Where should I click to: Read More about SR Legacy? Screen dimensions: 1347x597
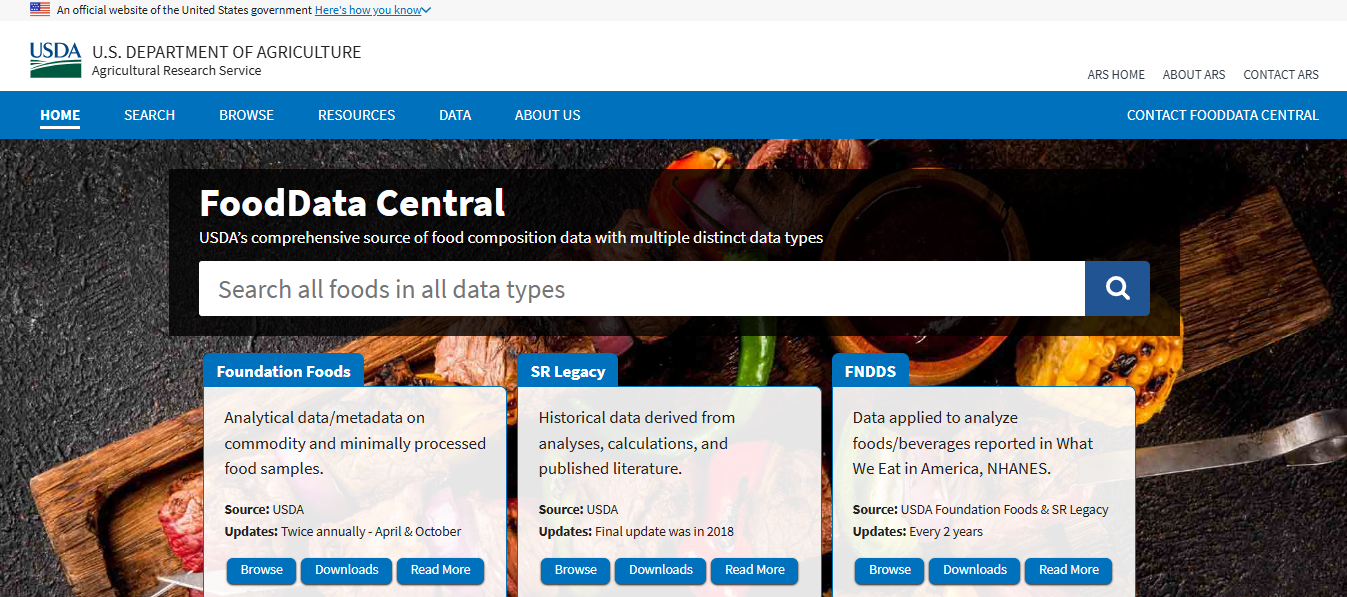(x=755, y=571)
